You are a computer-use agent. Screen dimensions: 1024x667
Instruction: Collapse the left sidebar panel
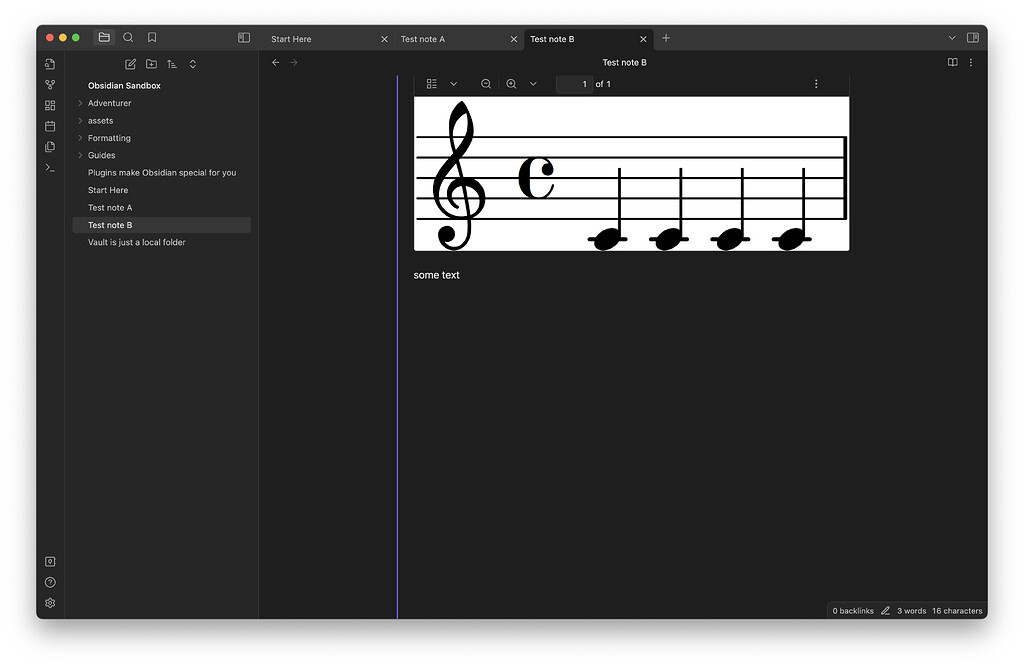[x=244, y=36]
